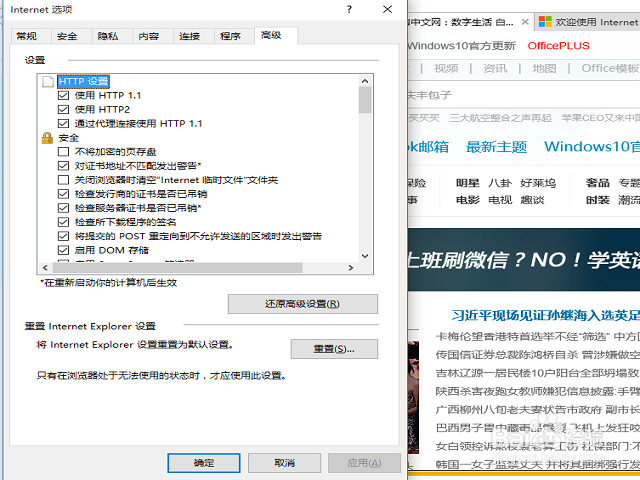Open the 电视 category link
The image size is (640, 480).
click(x=500, y=200)
